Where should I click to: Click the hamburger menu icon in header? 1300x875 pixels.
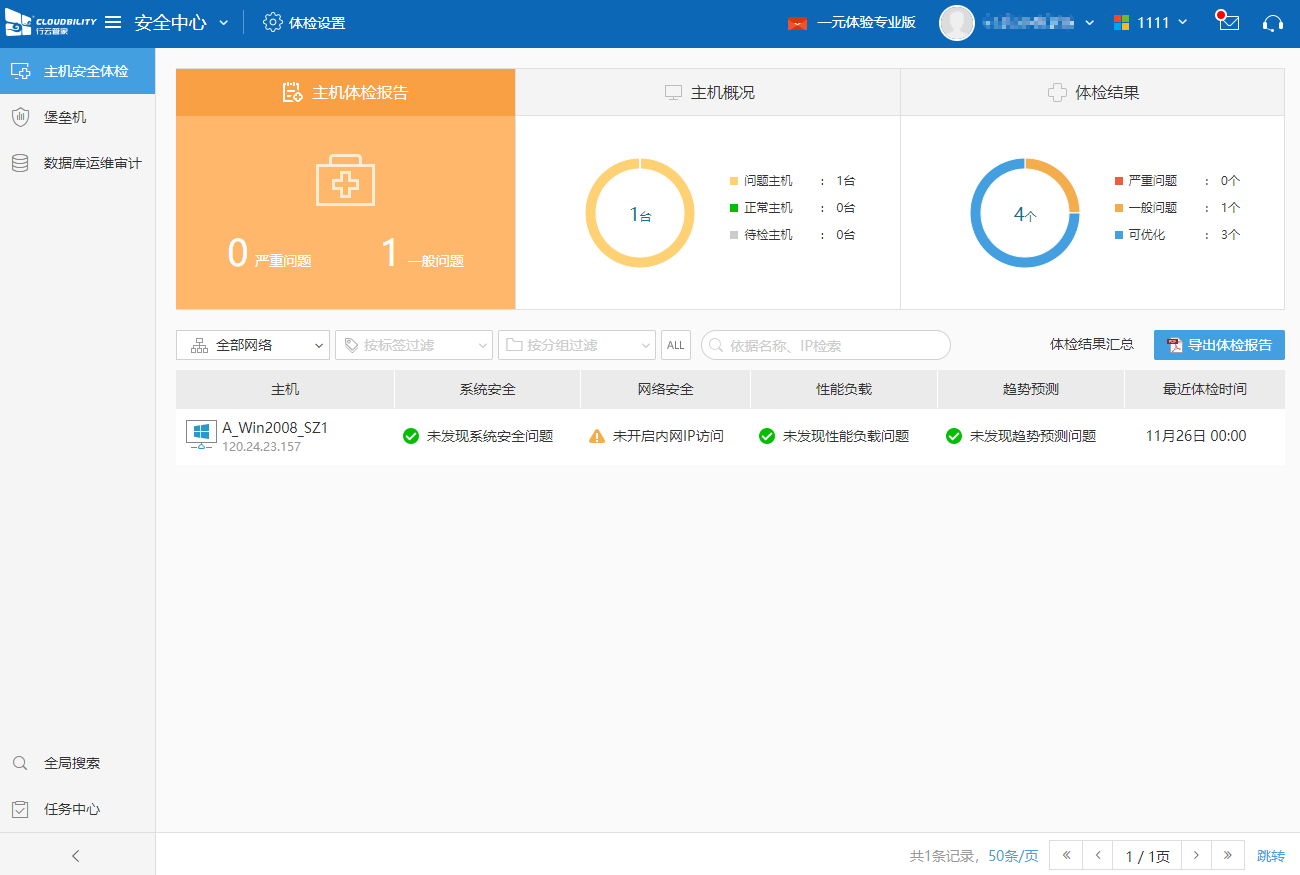pos(113,22)
